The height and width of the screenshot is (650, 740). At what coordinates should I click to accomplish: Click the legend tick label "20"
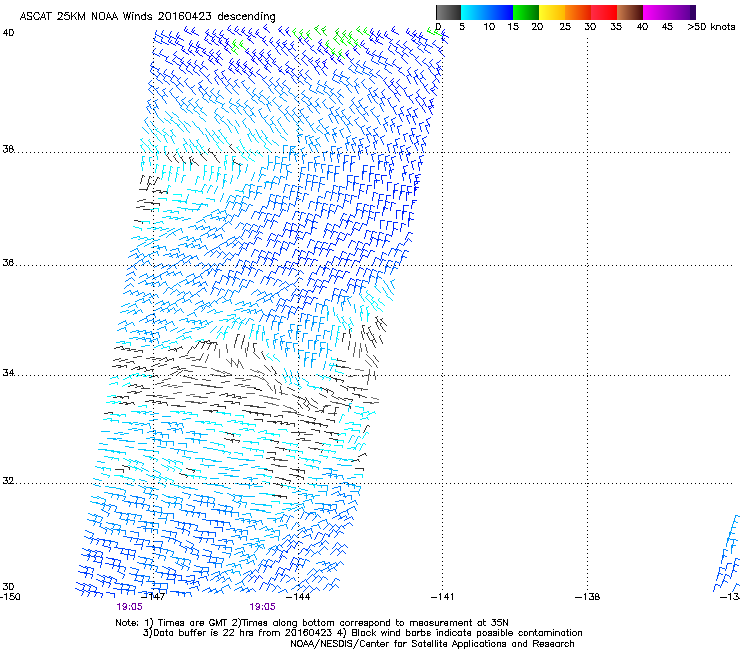click(x=537, y=27)
